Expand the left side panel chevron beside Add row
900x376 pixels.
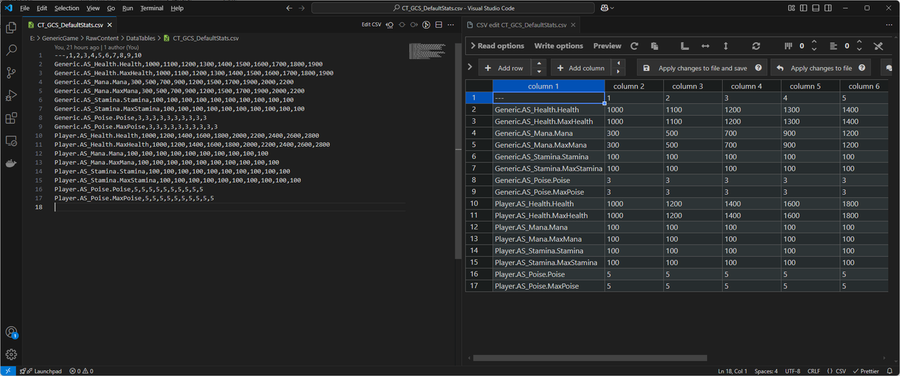tap(470, 67)
